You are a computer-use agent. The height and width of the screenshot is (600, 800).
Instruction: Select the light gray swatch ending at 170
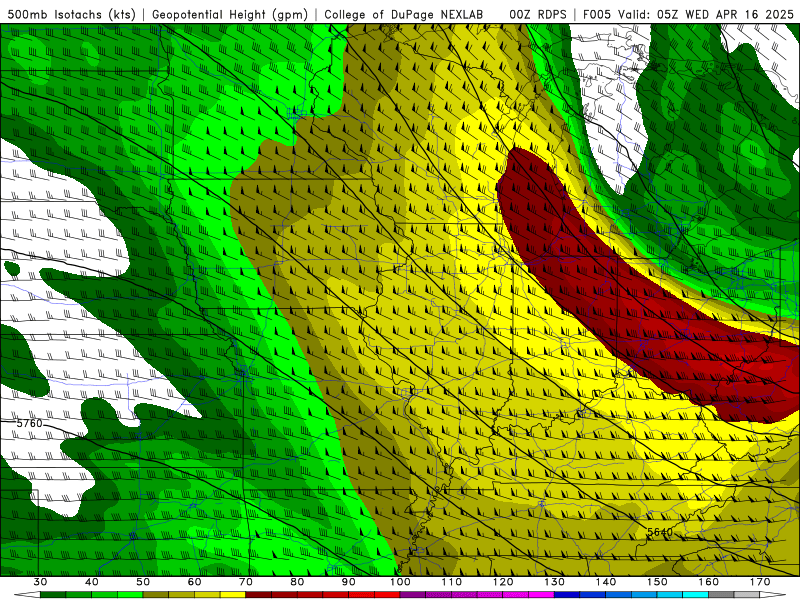(747, 595)
